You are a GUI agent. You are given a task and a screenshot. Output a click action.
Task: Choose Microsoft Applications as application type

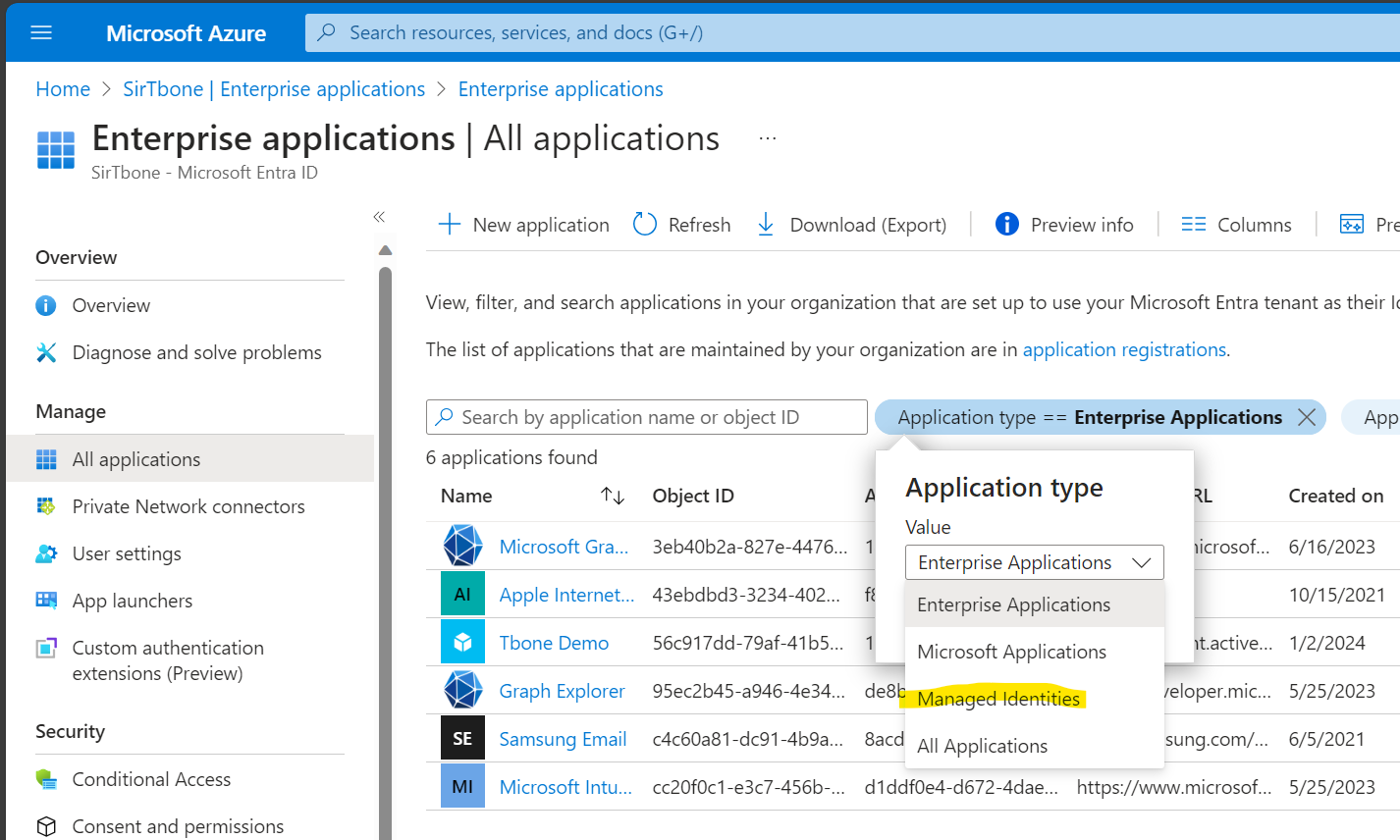pos(1011,651)
